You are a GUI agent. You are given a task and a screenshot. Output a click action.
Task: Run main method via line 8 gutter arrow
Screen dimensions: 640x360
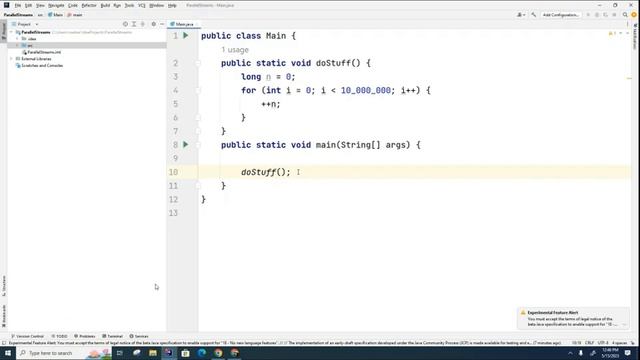[186, 144]
